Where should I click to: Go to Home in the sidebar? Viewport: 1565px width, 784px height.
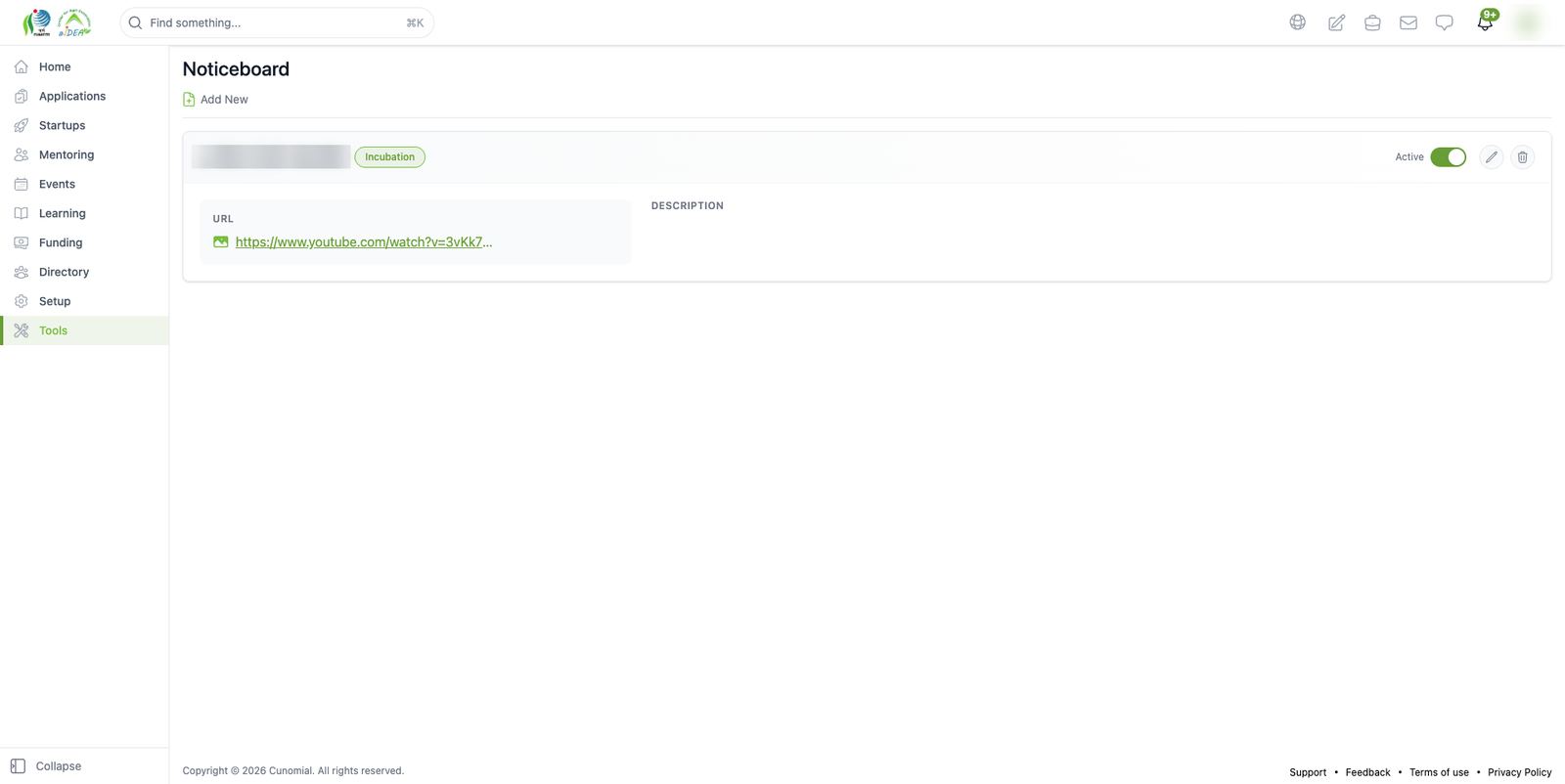pos(84,66)
